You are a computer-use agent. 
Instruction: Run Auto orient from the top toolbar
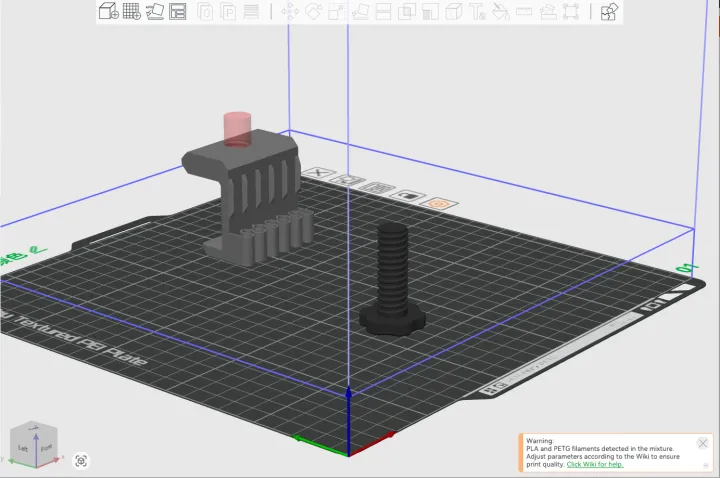coord(155,11)
